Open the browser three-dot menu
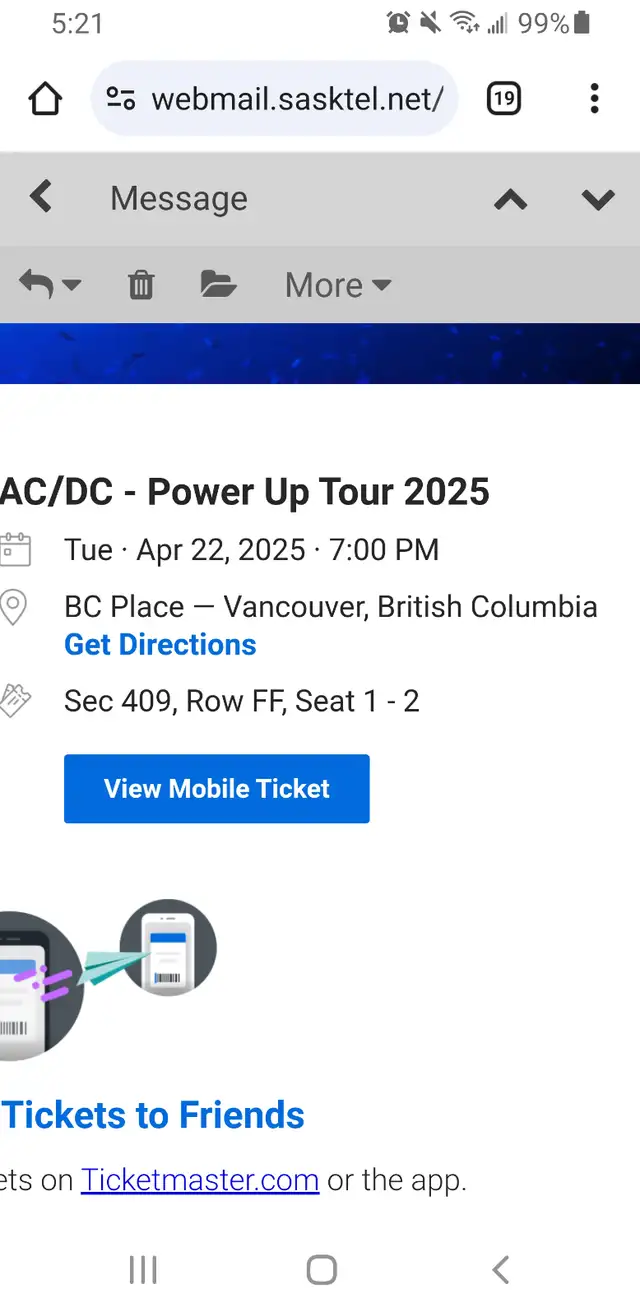 pos(594,99)
